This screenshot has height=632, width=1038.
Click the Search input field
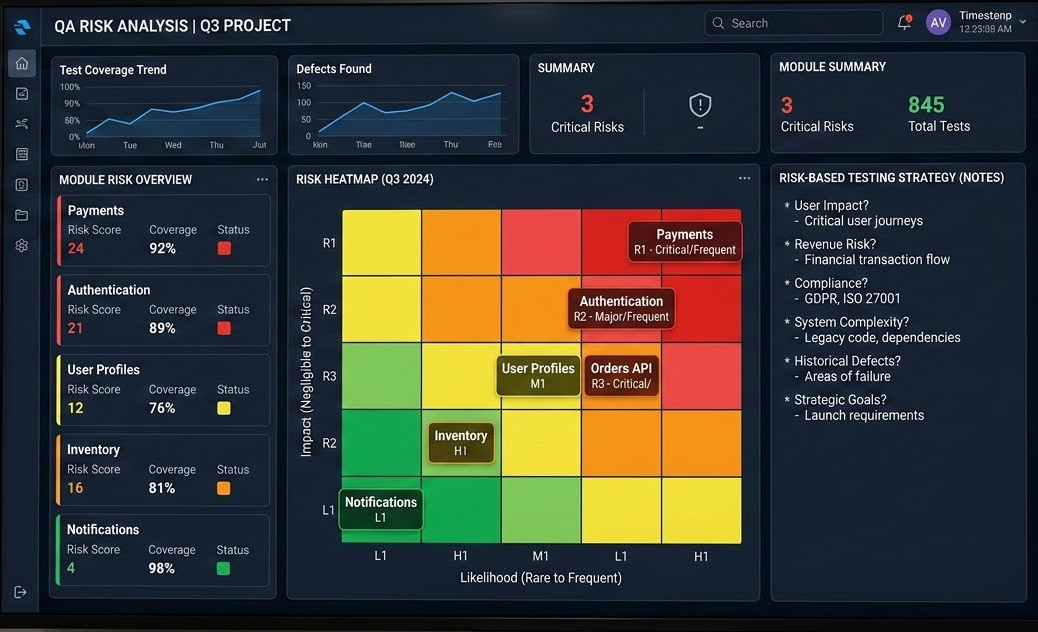793,23
